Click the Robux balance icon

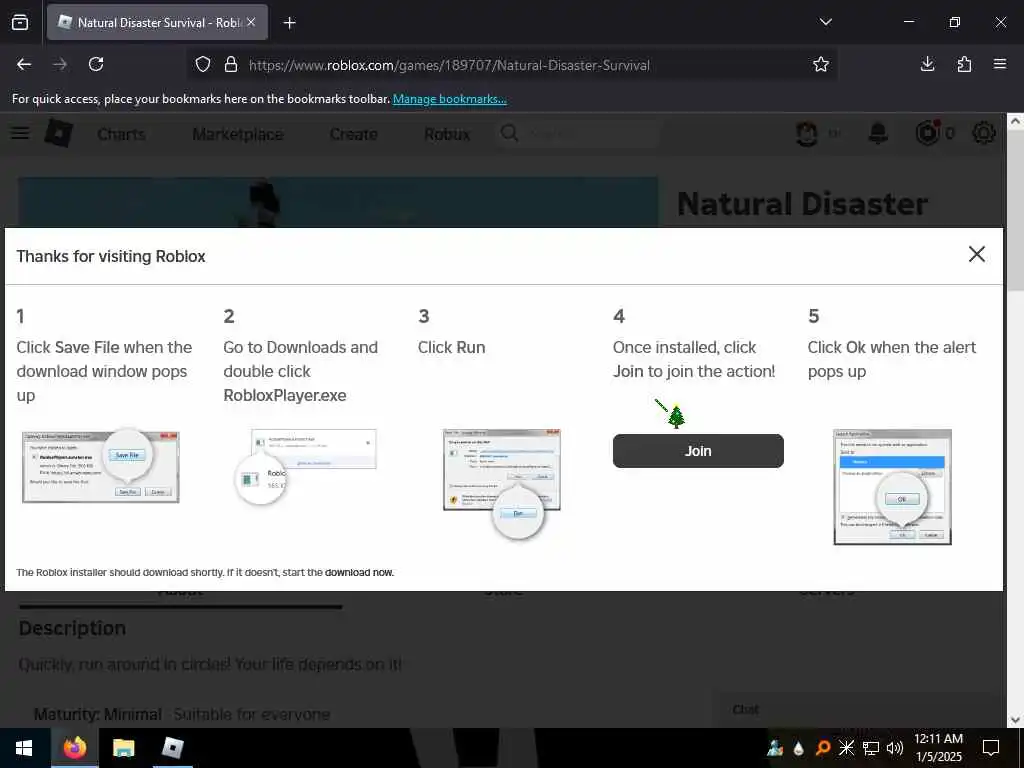pos(928,133)
